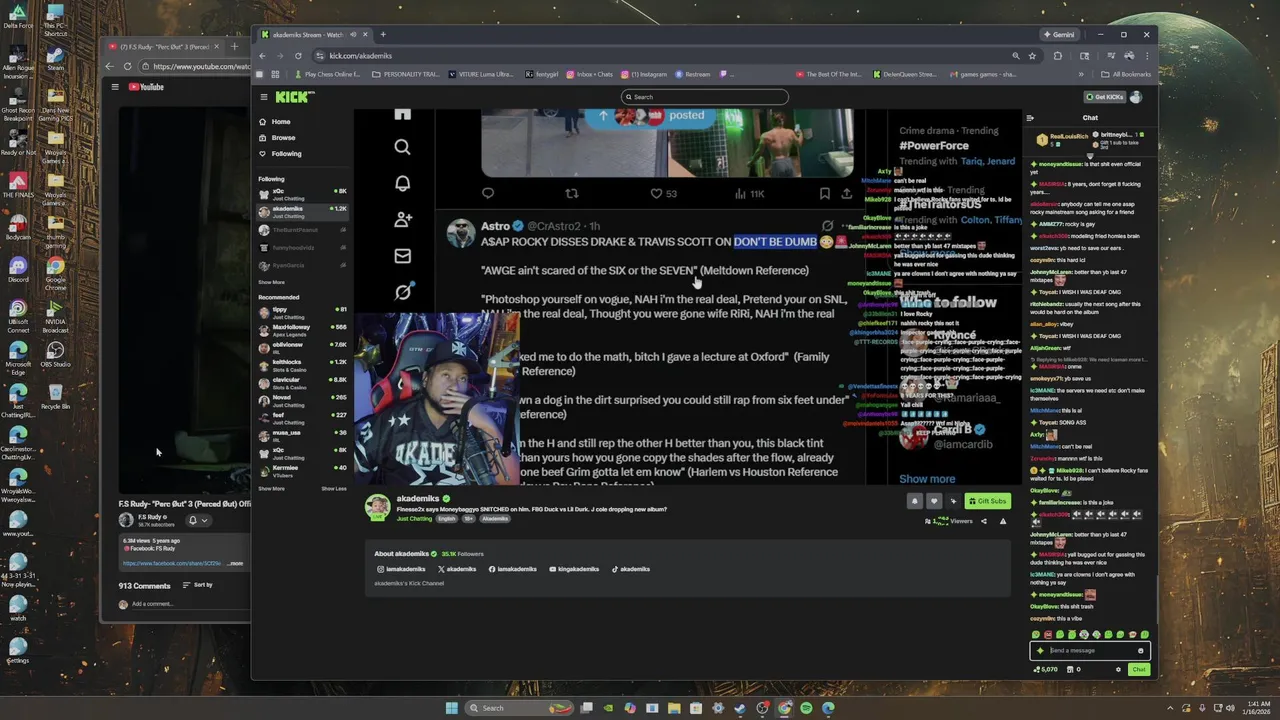Bookmark the page with the star icon
The width and height of the screenshot is (1280, 720).
coord(1032,56)
